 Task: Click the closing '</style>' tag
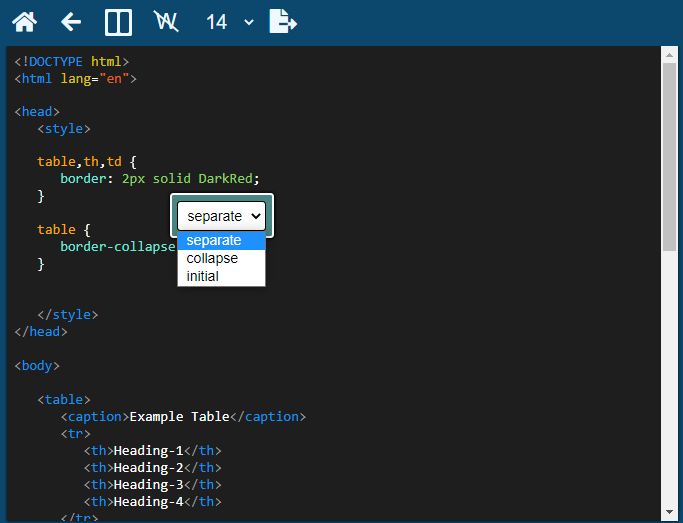pyautogui.click(x=68, y=314)
